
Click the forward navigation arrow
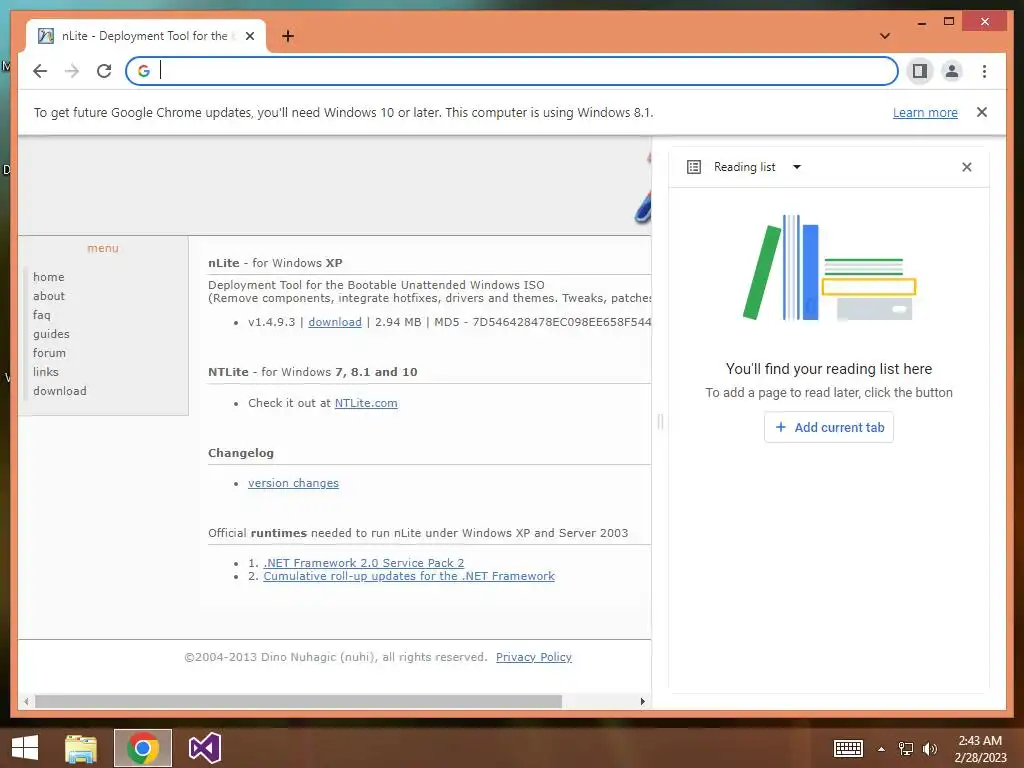click(72, 71)
